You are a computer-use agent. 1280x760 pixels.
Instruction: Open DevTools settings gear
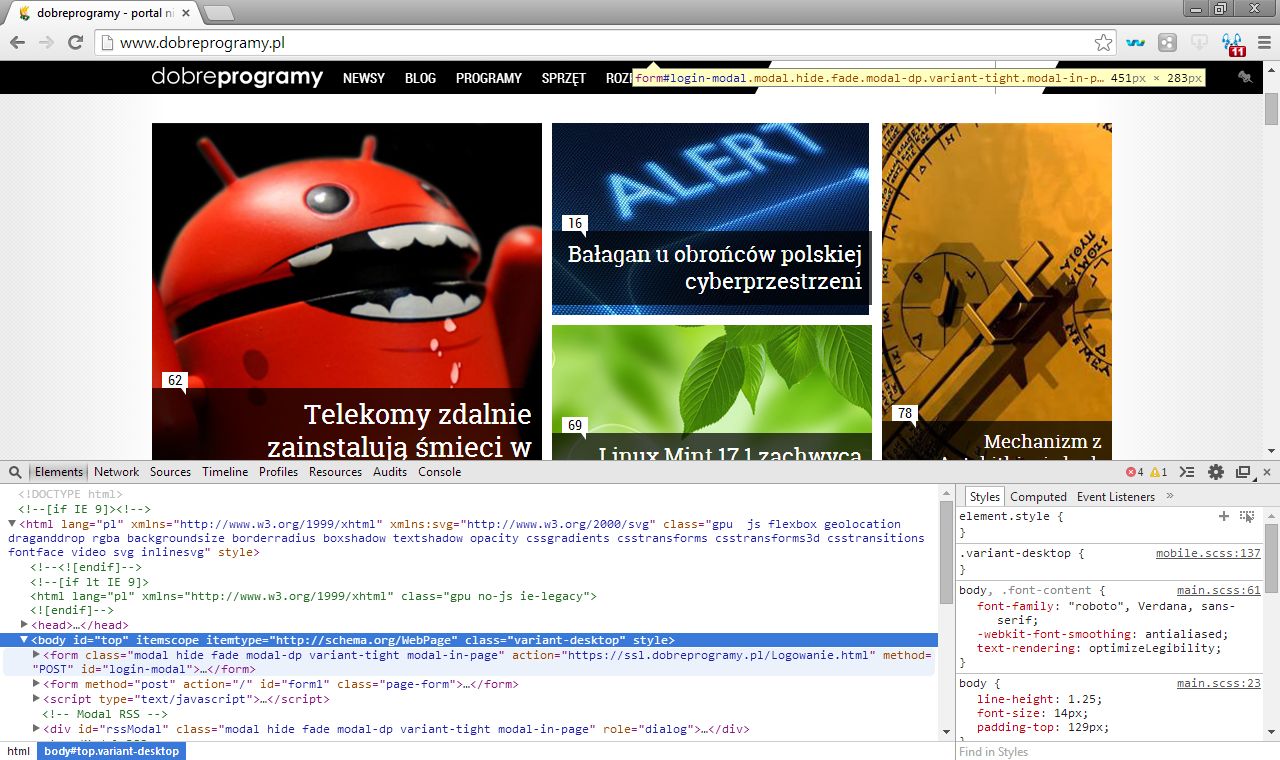(x=1216, y=472)
